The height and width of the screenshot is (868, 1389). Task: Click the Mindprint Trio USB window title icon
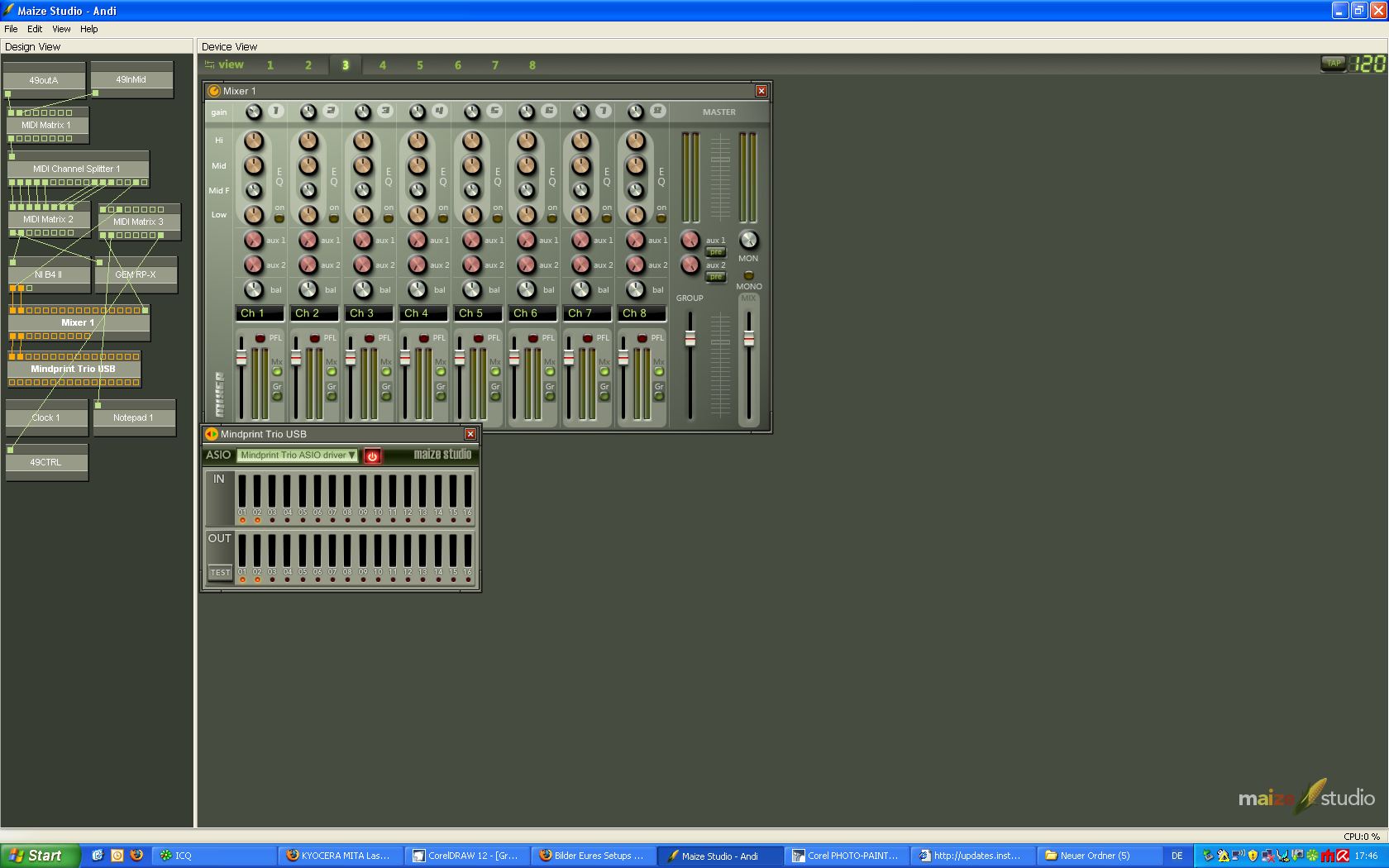point(211,434)
